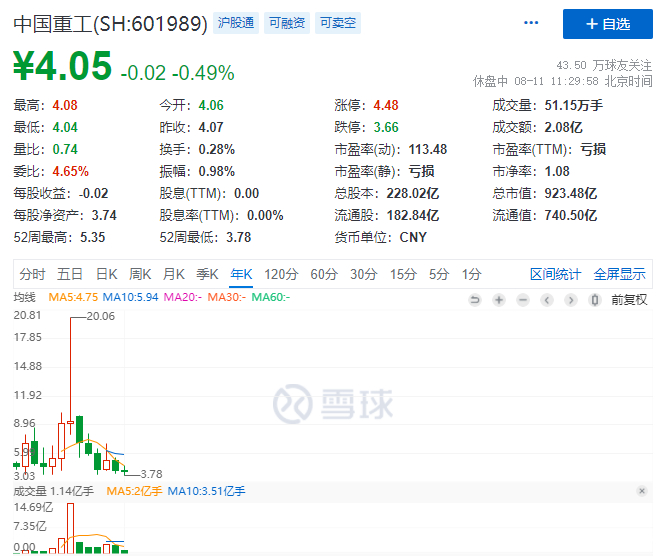
Task: Click the 可卖空 tag
Action: coord(338,23)
